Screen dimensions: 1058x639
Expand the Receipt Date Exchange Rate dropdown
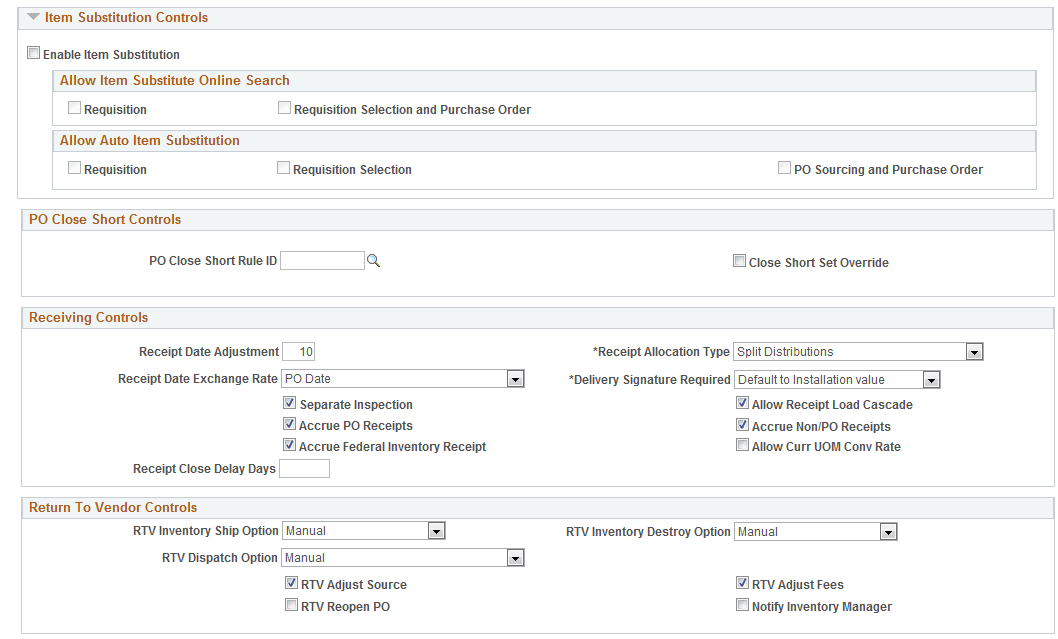[515, 378]
